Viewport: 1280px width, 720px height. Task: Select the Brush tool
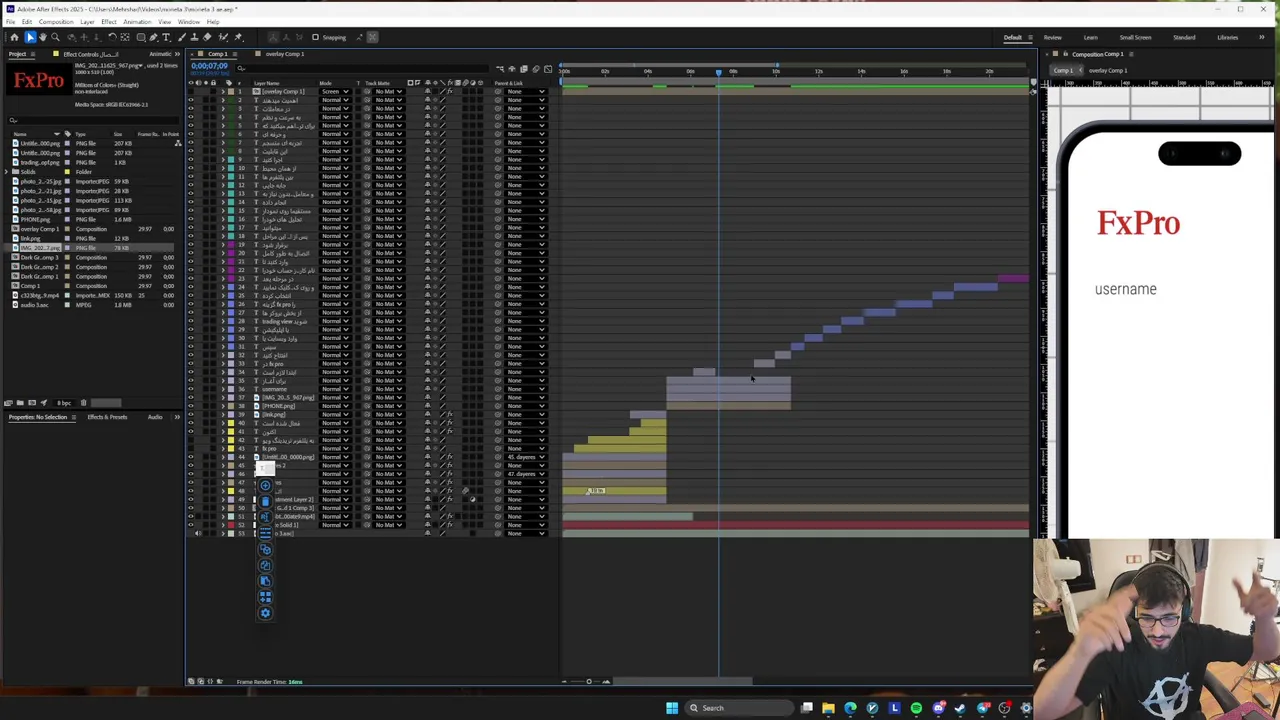tap(182, 37)
